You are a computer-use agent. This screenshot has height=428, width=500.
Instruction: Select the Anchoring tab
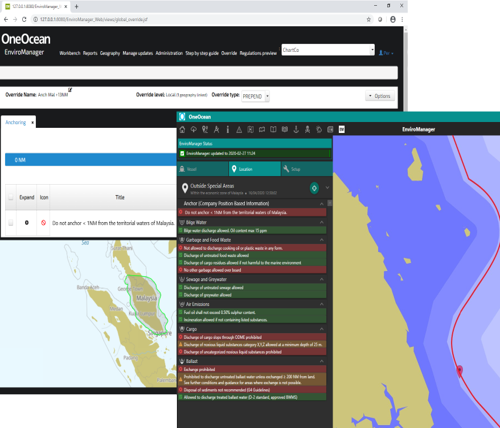coord(15,122)
